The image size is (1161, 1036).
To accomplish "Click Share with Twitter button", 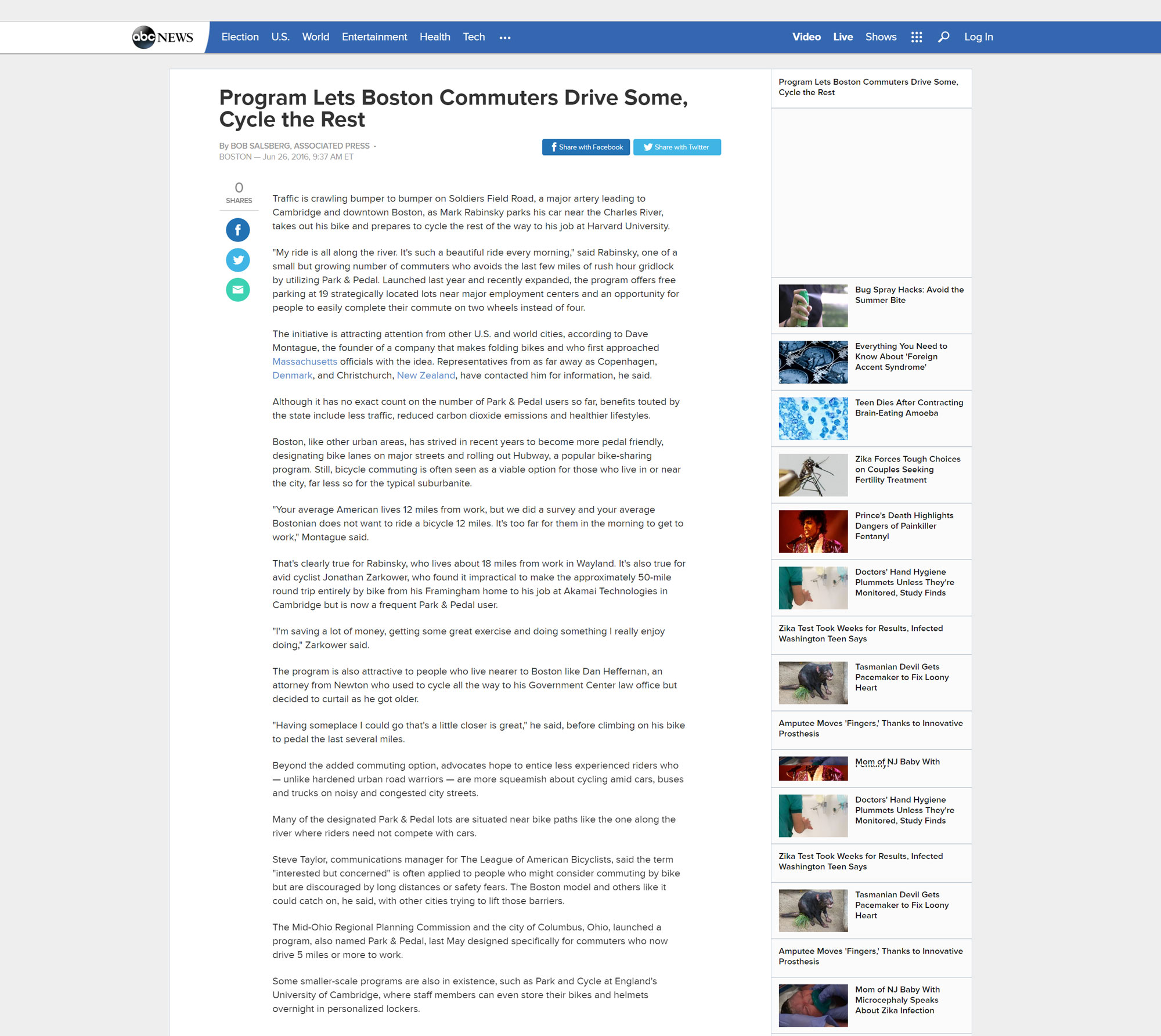I will coord(677,147).
